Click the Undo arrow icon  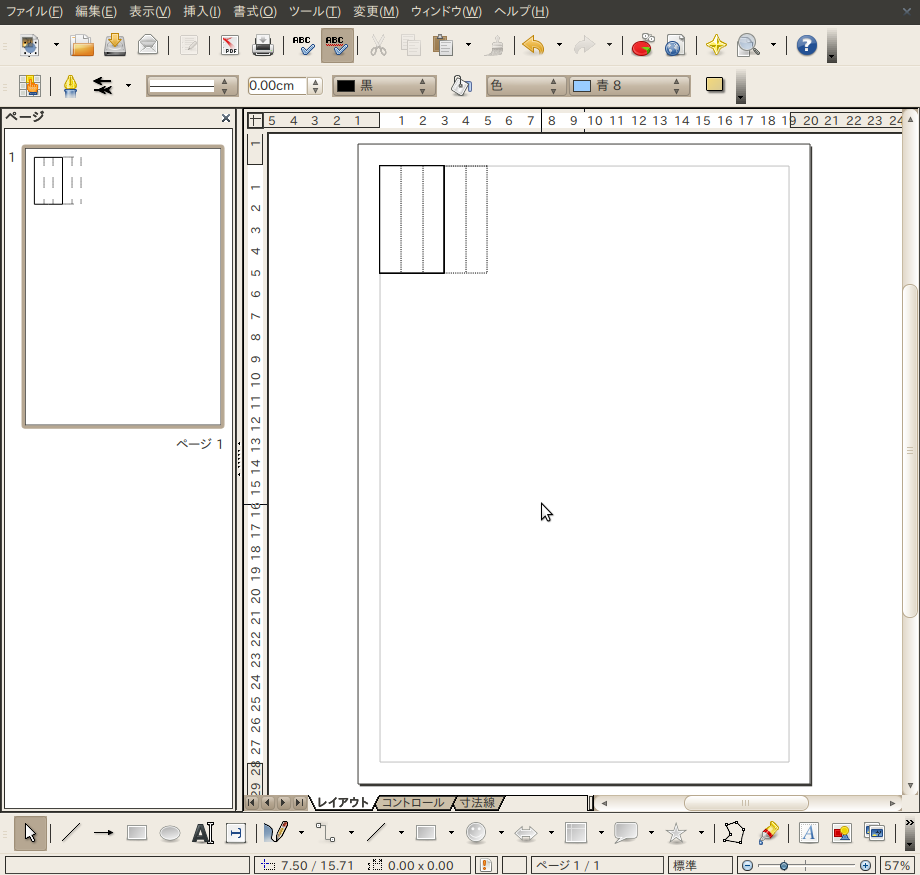click(533, 45)
